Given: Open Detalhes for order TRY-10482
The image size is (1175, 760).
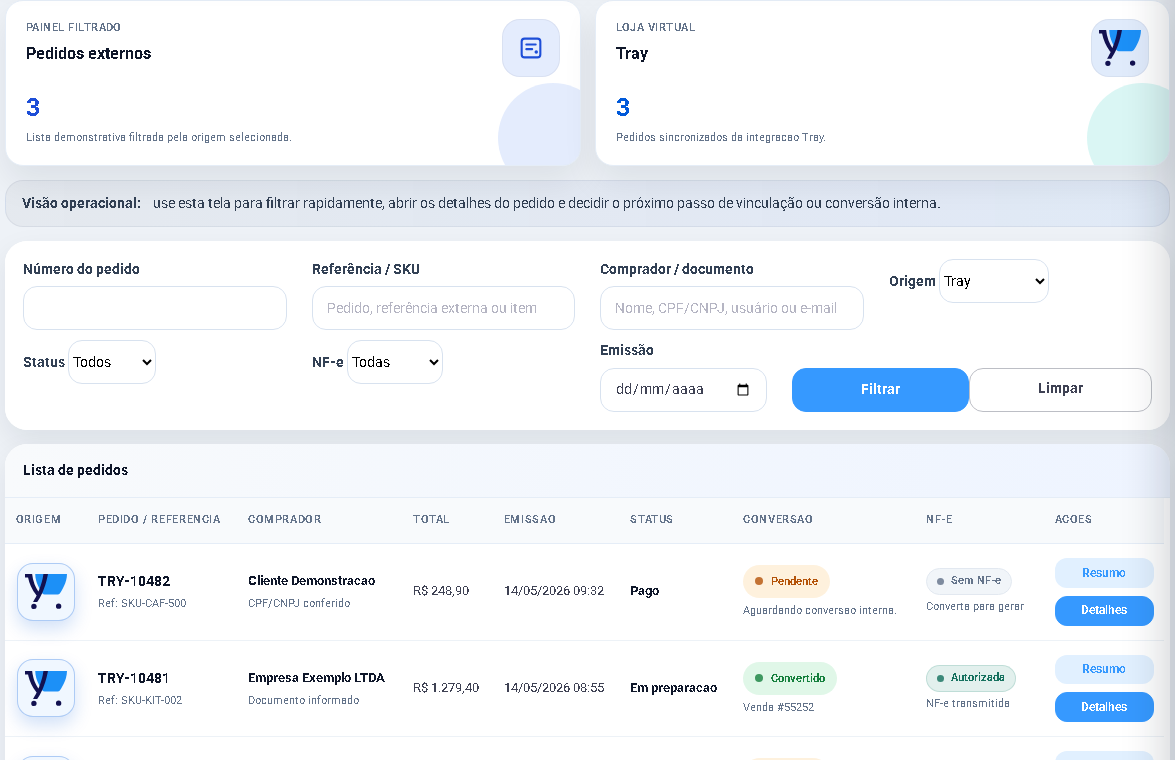Looking at the screenshot, I should tap(1104, 610).
